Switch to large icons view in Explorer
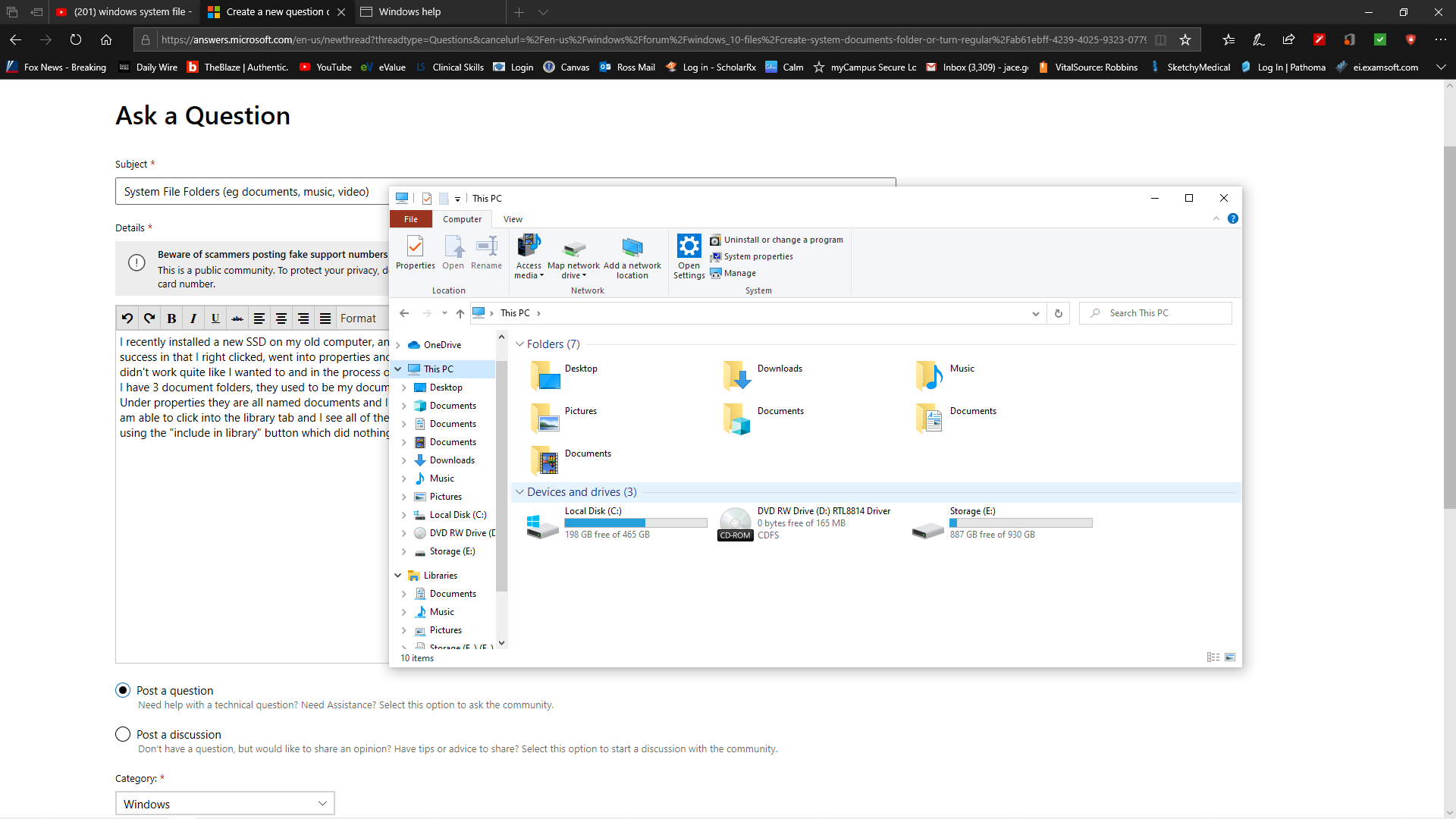 point(1230,657)
